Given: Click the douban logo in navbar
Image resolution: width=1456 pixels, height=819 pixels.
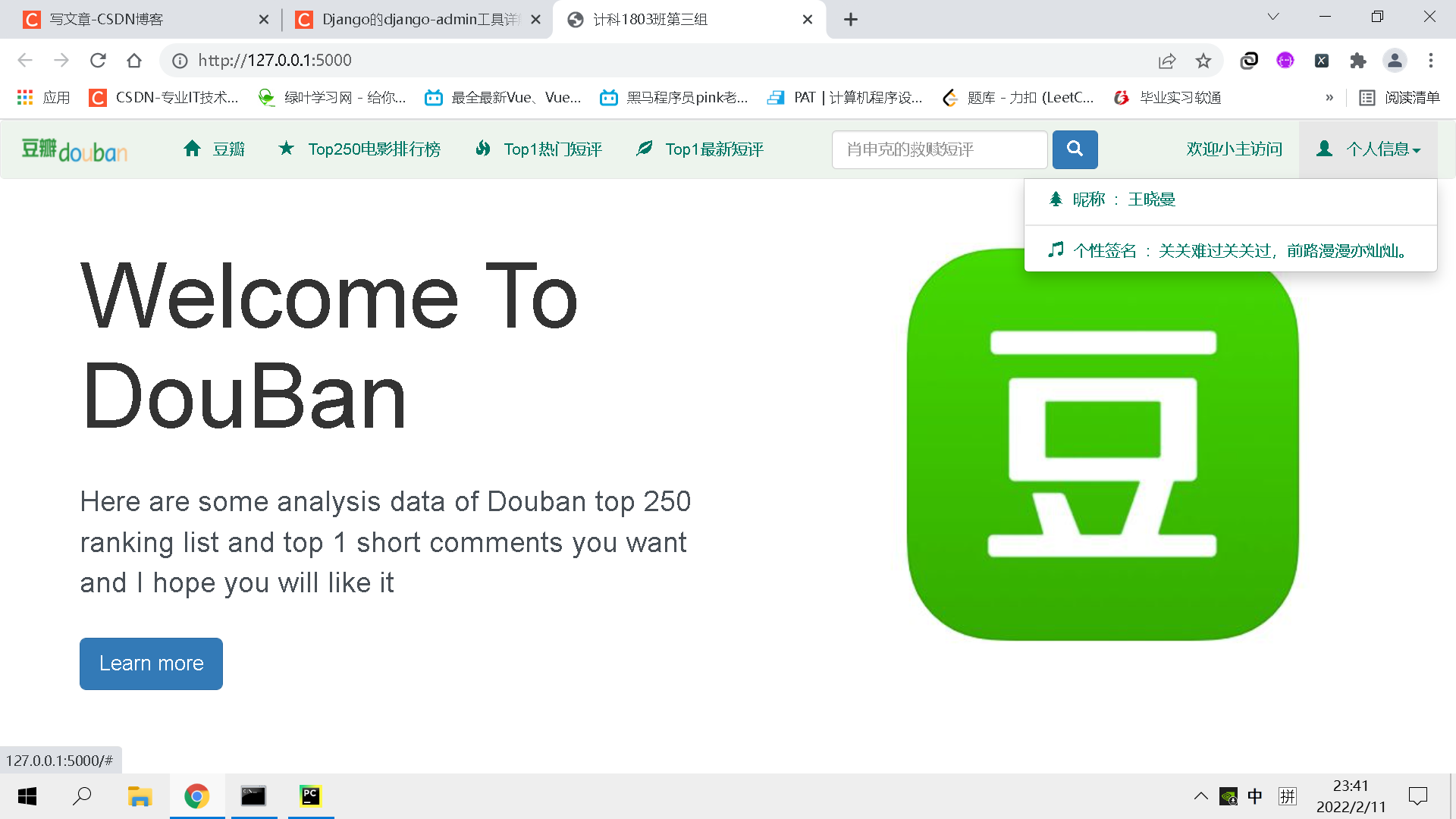Looking at the screenshot, I should (x=74, y=150).
